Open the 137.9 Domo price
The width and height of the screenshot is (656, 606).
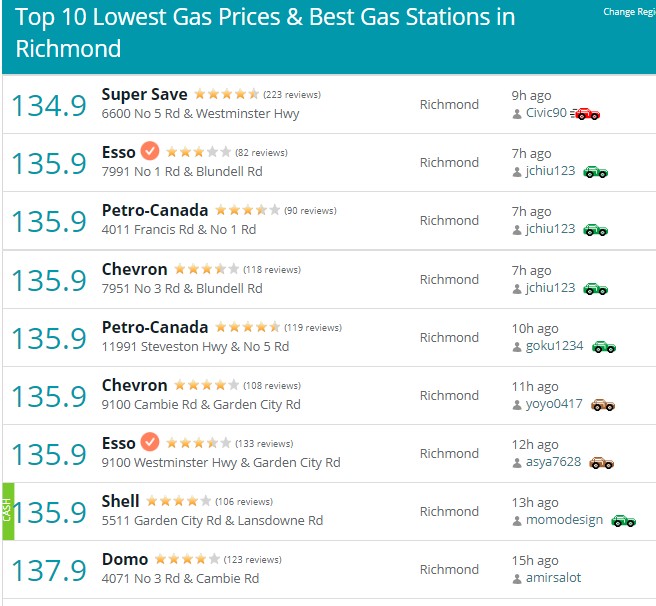click(49, 570)
